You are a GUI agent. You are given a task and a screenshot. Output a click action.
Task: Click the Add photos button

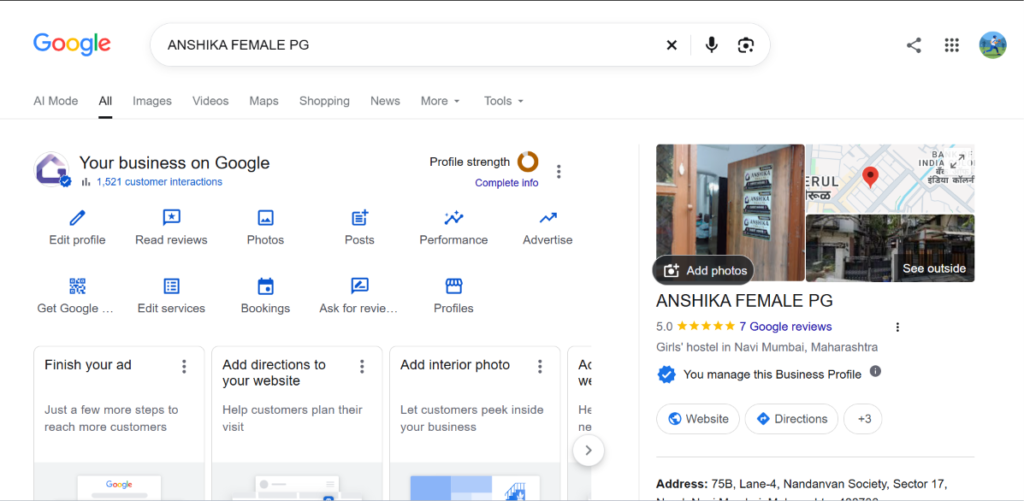[703, 270]
